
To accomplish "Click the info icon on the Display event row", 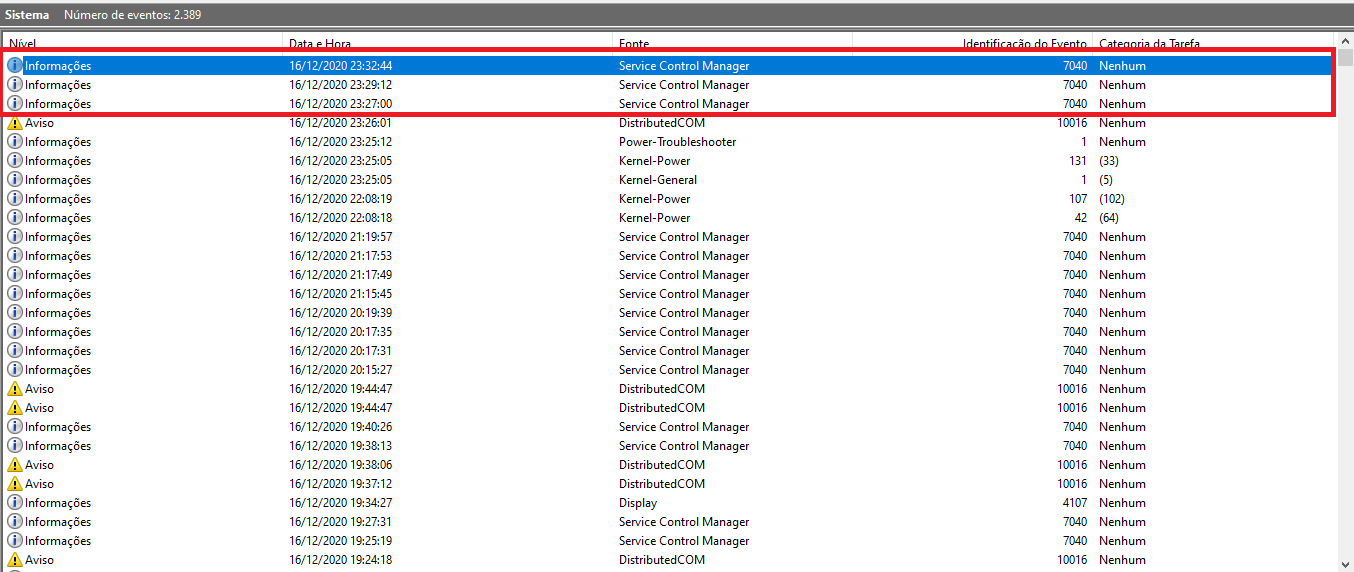I will click(15, 503).
